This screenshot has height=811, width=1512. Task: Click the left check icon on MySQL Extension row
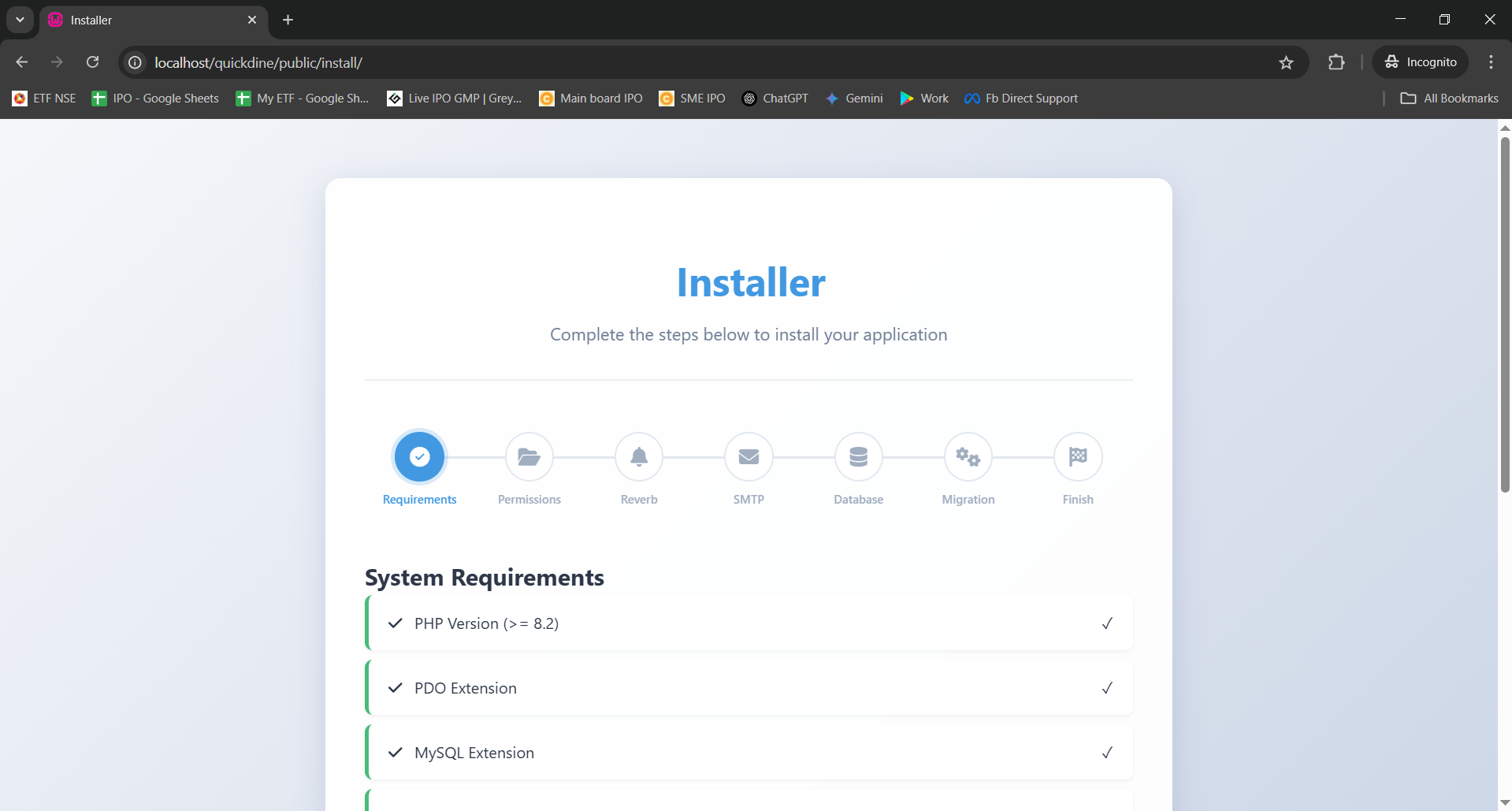396,753
